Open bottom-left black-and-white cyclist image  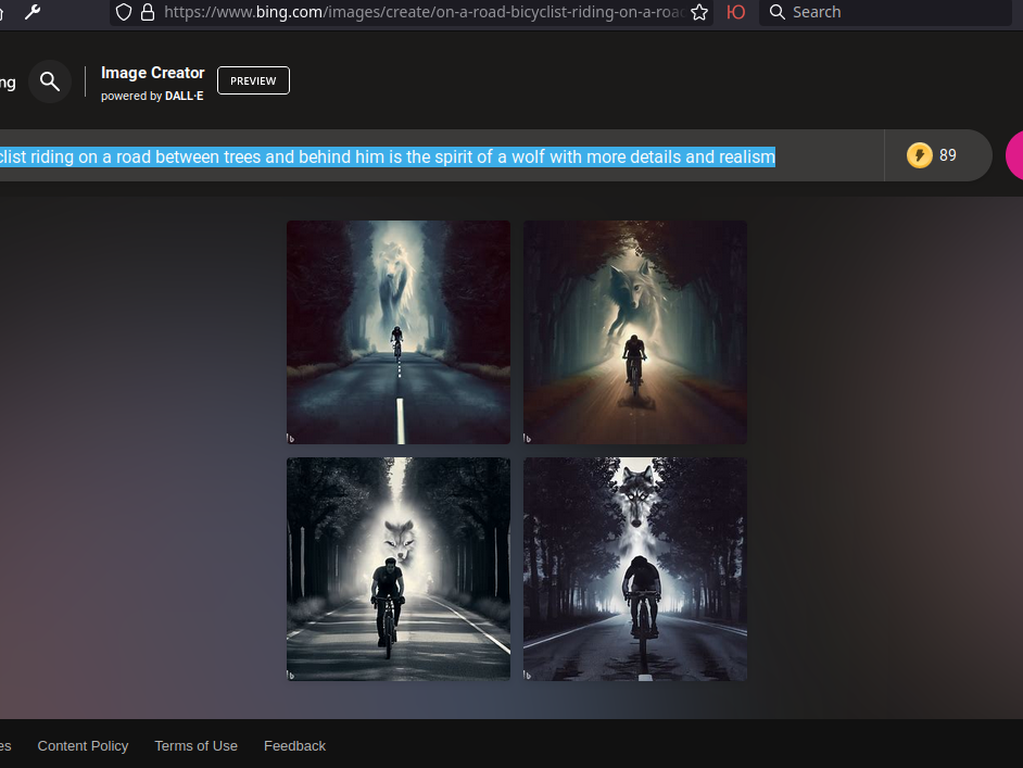pos(398,569)
